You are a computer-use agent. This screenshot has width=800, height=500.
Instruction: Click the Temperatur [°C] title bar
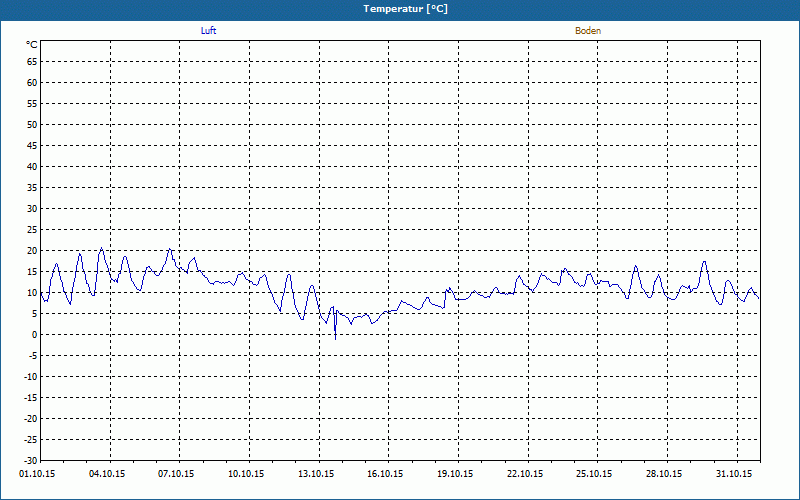coord(400,9)
